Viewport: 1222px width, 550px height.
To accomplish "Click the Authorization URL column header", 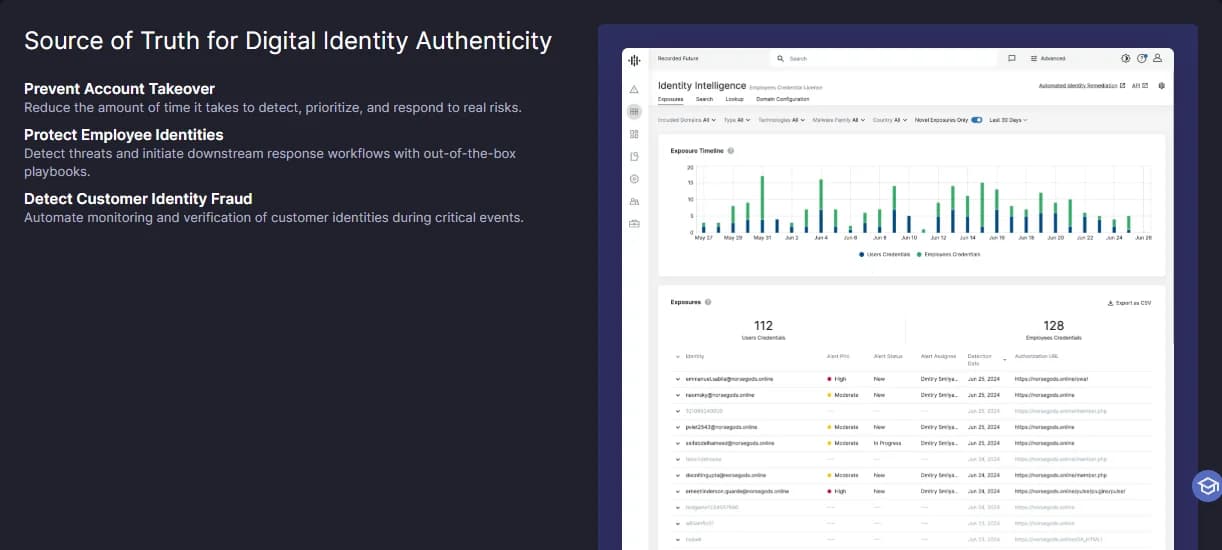I will [1037, 356].
